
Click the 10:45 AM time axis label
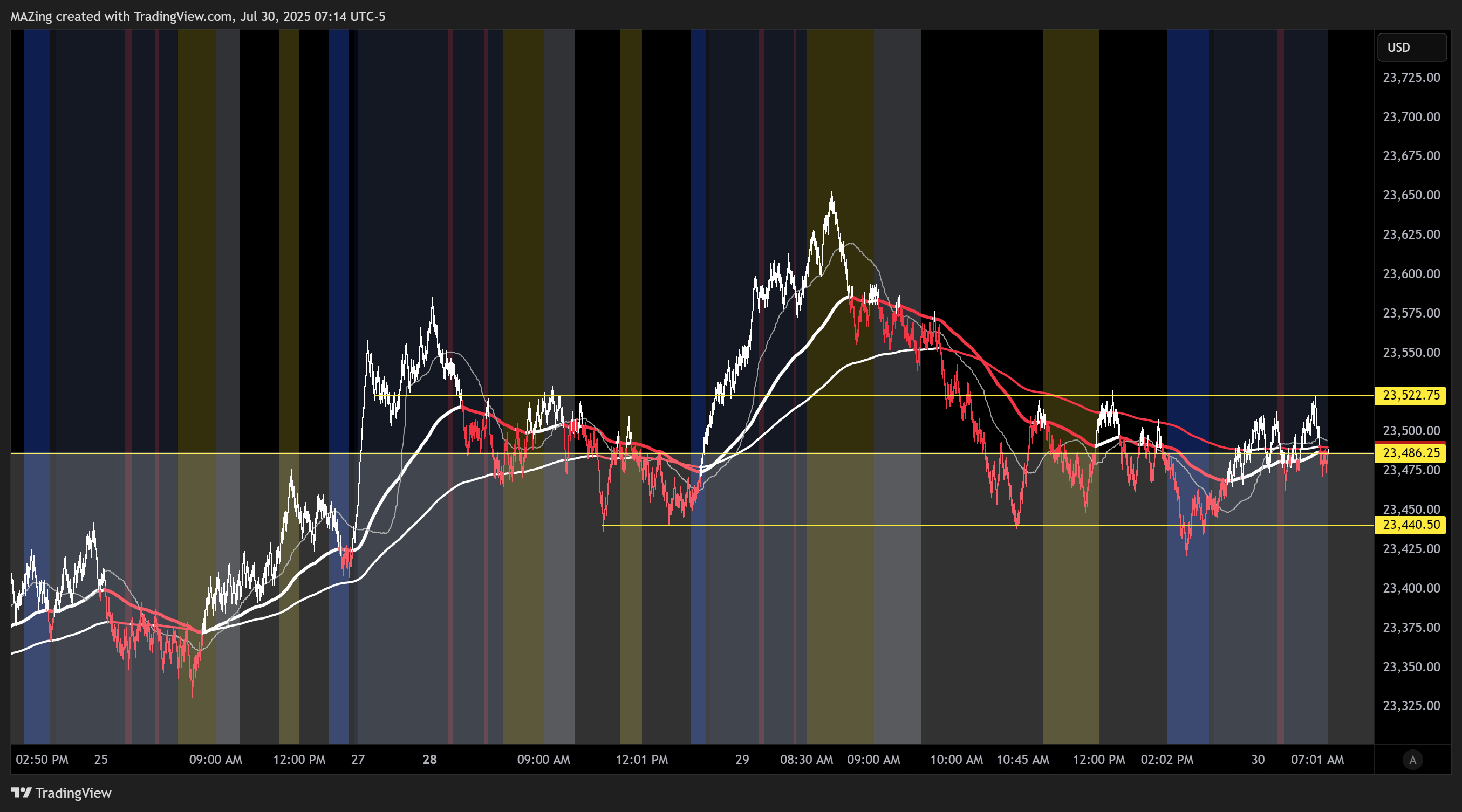1023,760
